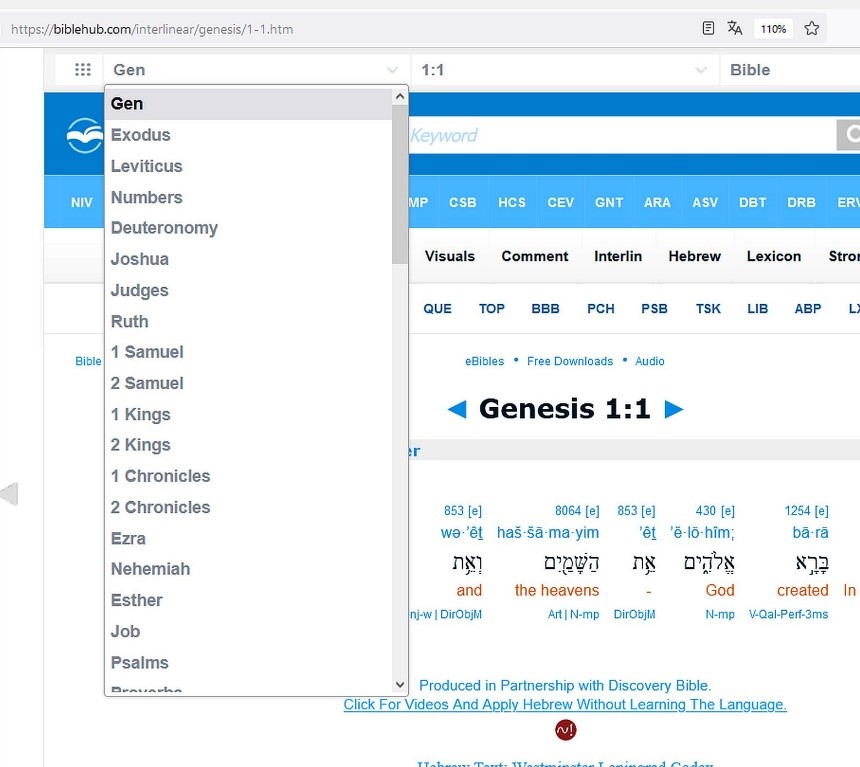Click the translate page icon
860x767 pixels.
coord(734,28)
